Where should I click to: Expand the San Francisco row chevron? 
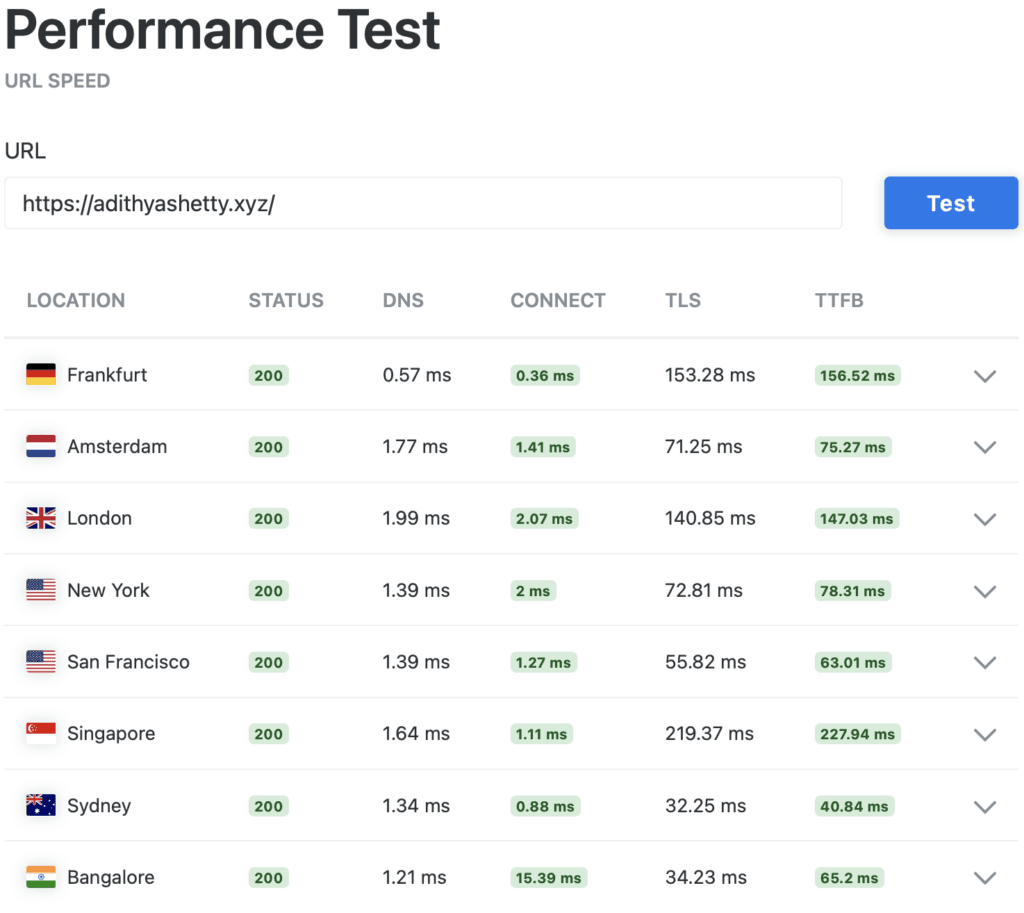pos(984,663)
